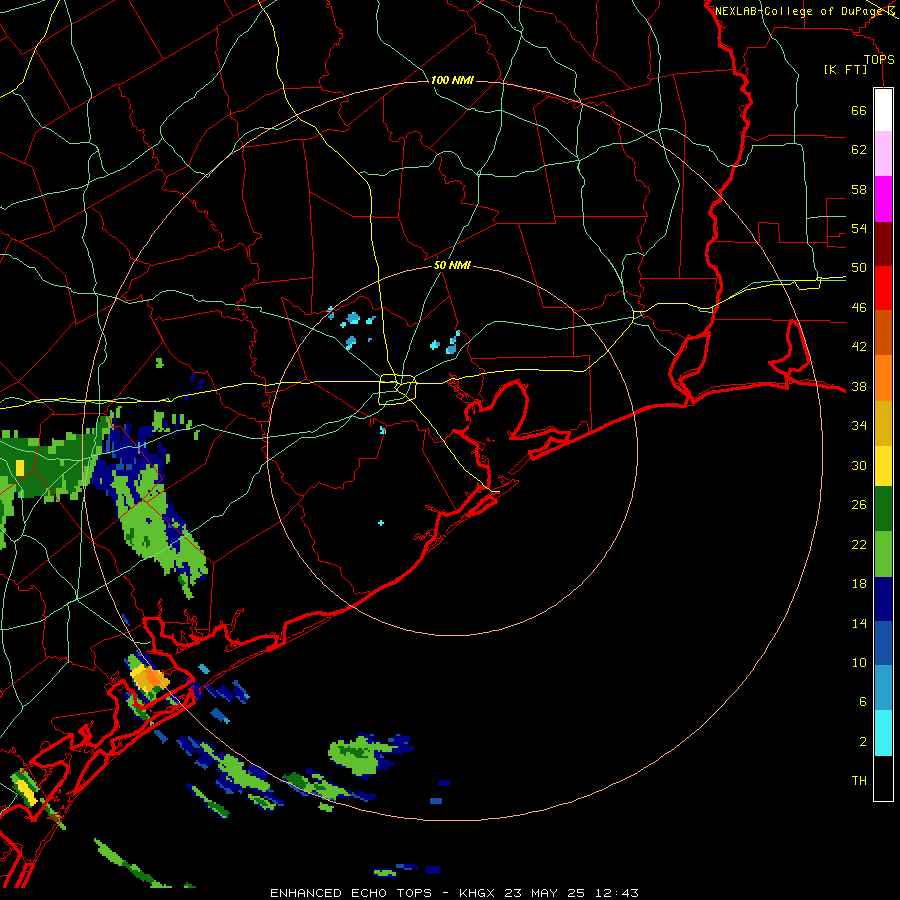The height and width of the screenshot is (900, 900).
Task: Click the 38 value on the legend
Action: click(859, 386)
